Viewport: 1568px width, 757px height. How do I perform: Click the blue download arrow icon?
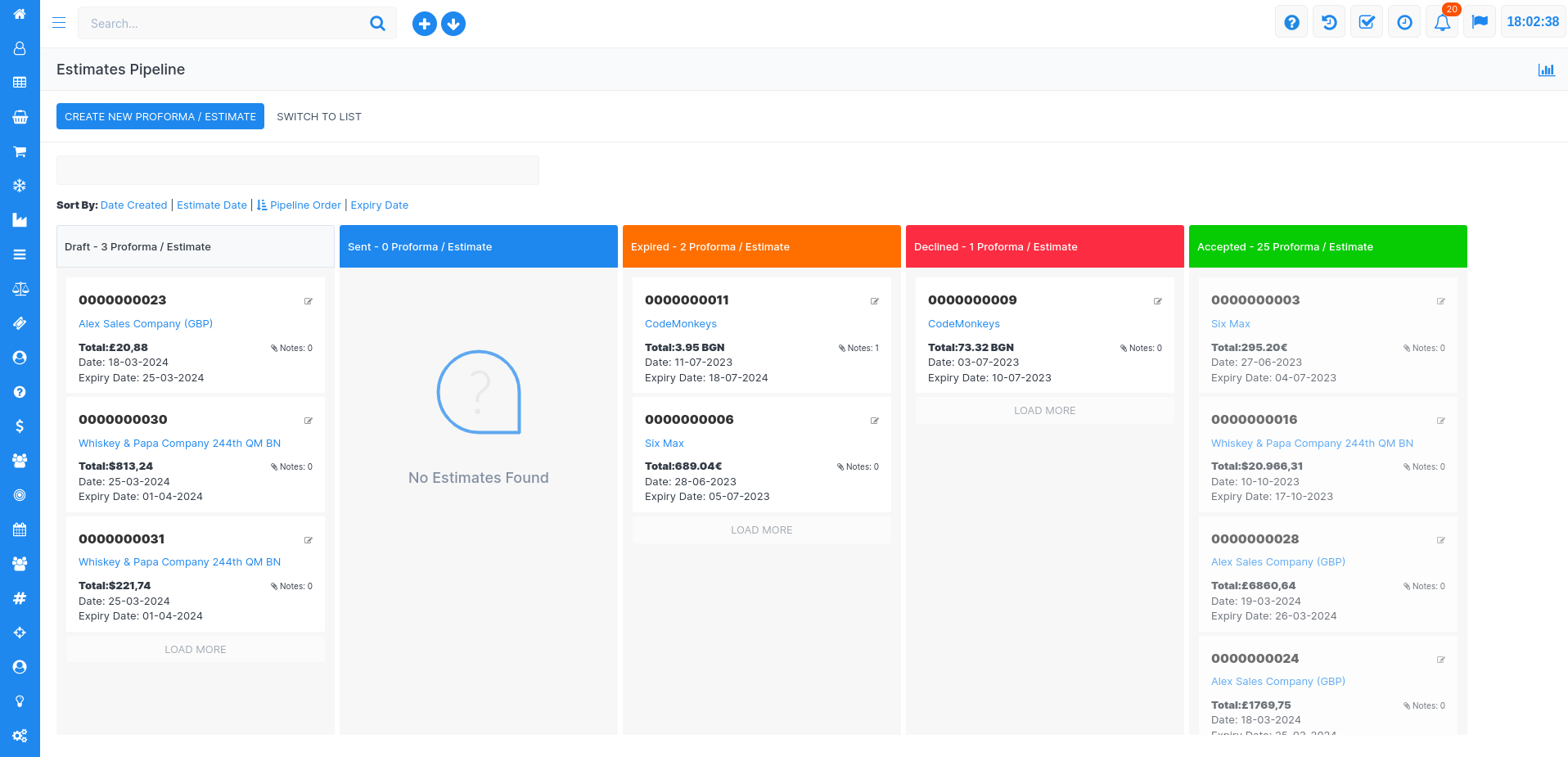click(453, 24)
